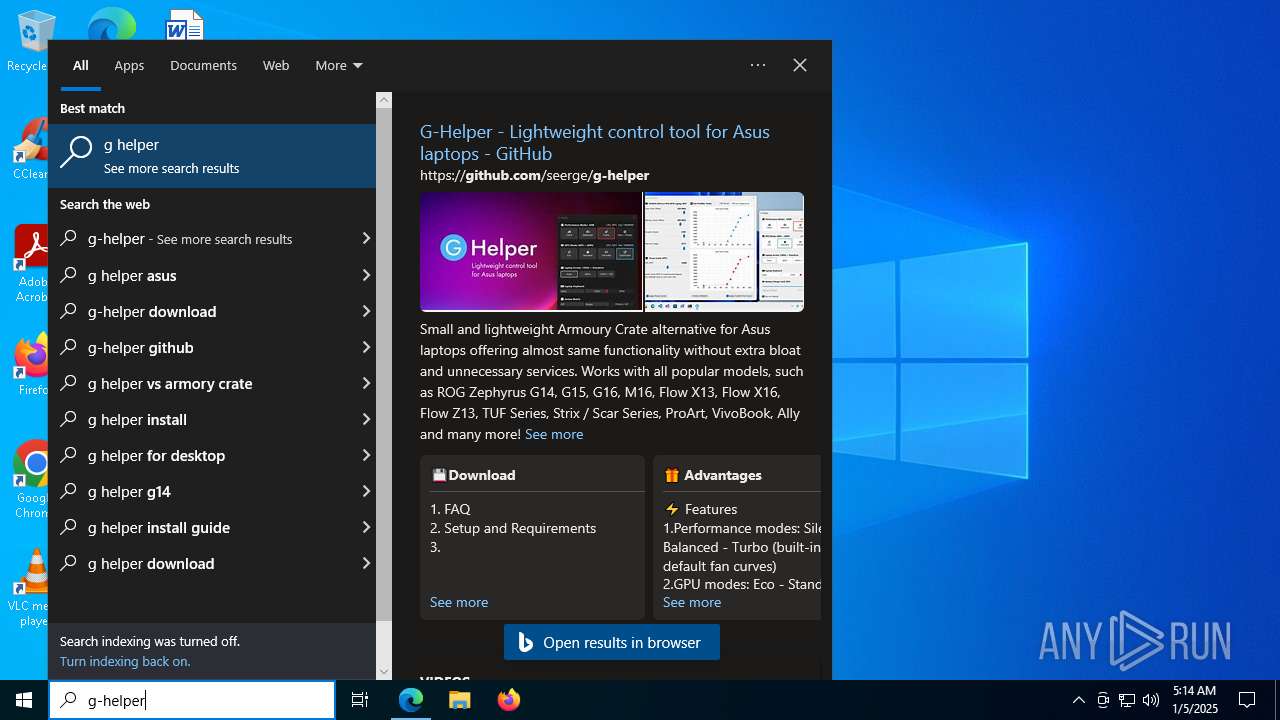Launch the Firefox desktop shortcut

[x=32, y=365]
